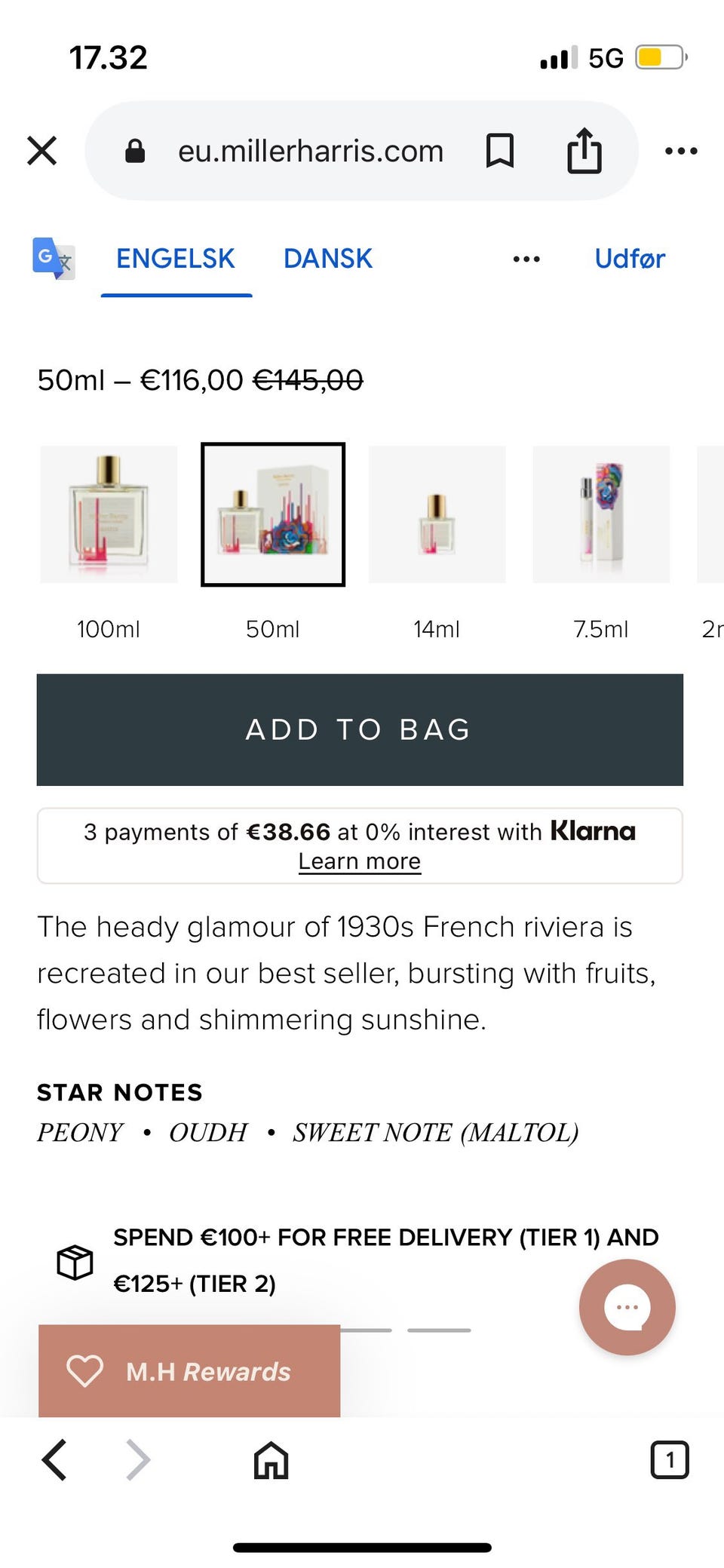The image size is (724, 1568).
Task: Open M.H Rewards panel
Action: coord(189,1371)
